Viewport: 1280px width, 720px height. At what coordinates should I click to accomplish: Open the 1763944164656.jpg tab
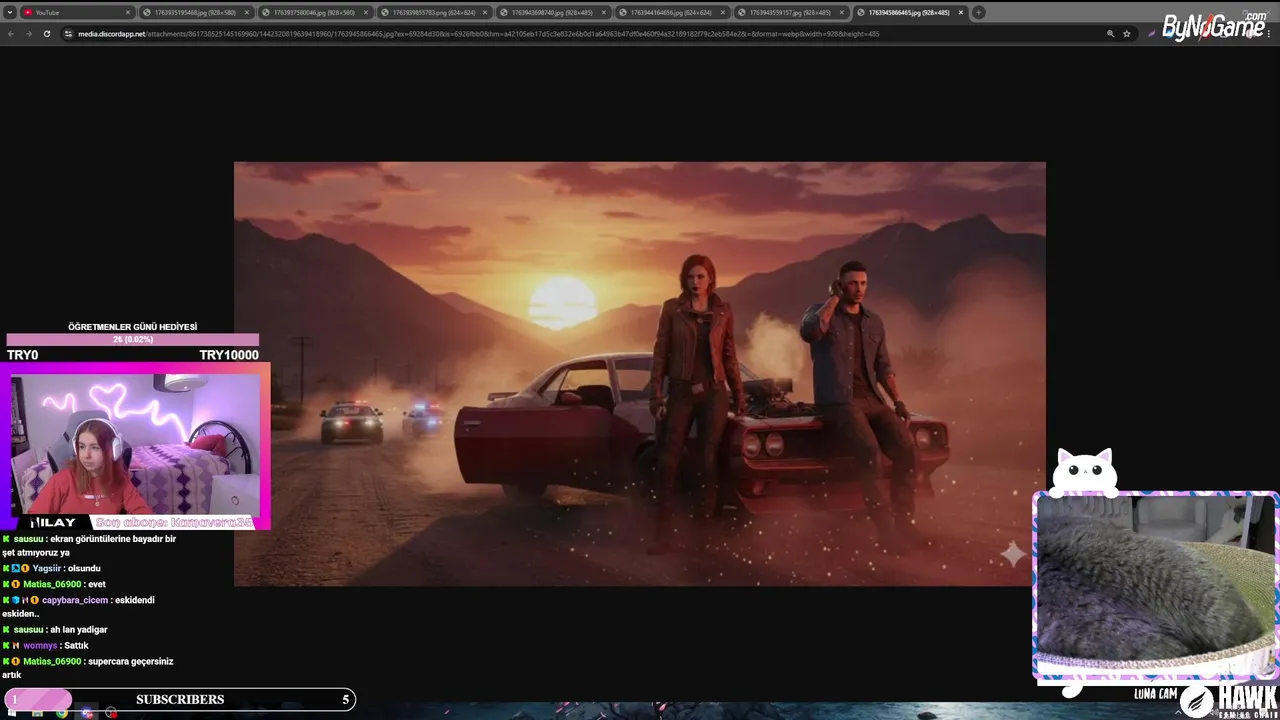click(x=671, y=12)
